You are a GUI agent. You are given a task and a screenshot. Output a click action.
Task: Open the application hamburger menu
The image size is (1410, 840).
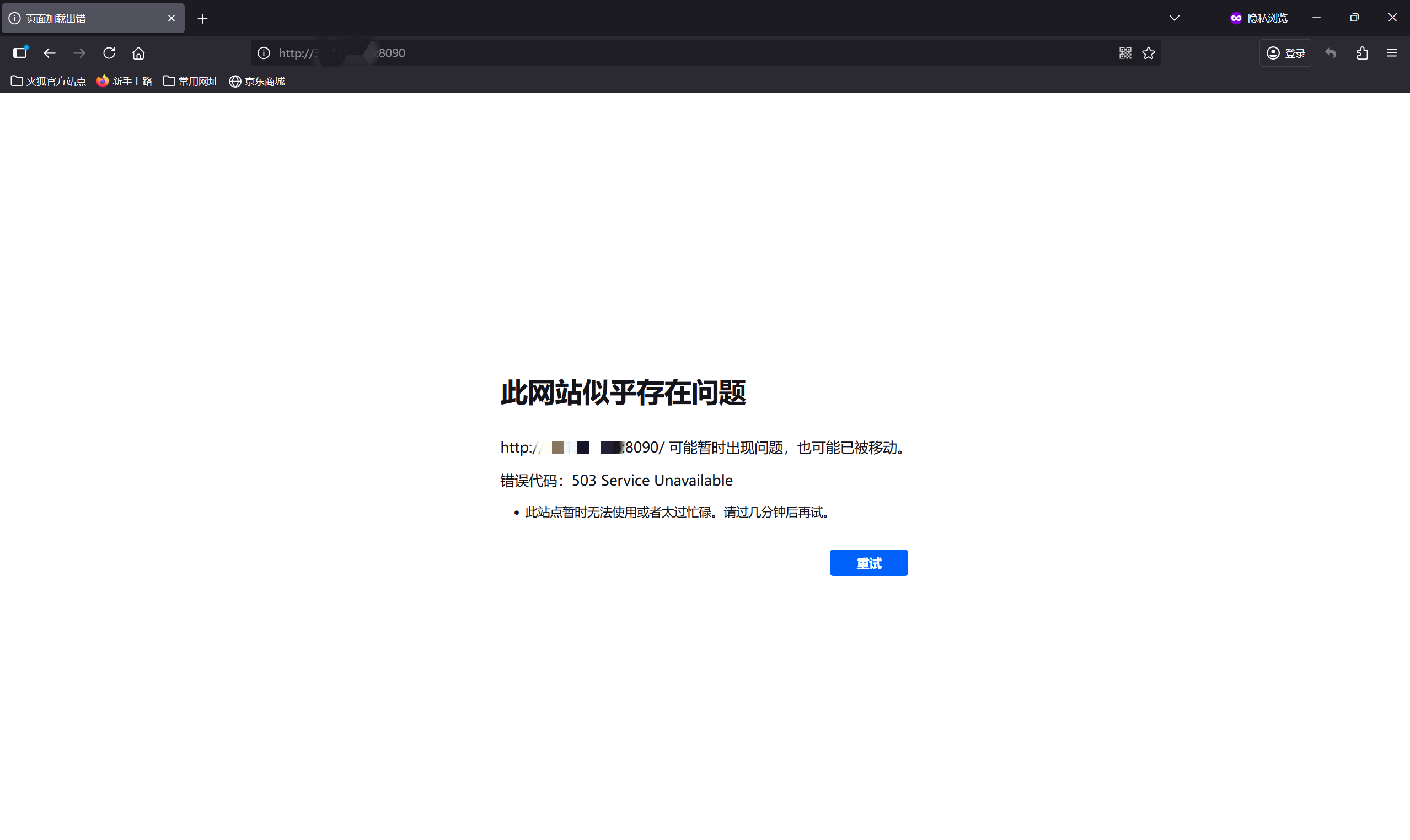[x=1392, y=53]
